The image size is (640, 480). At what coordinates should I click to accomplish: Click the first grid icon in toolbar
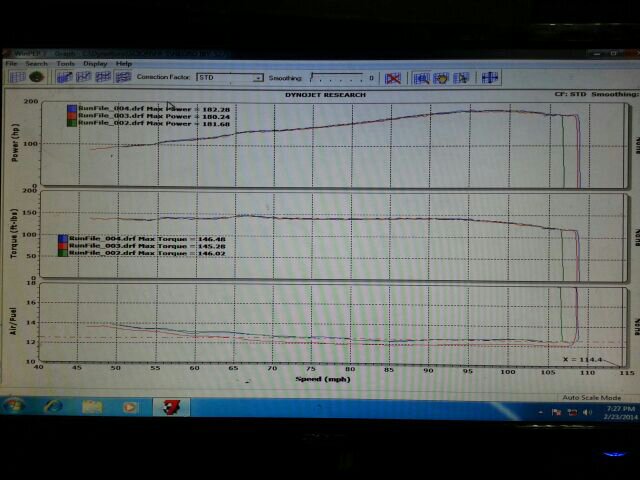(14, 77)
